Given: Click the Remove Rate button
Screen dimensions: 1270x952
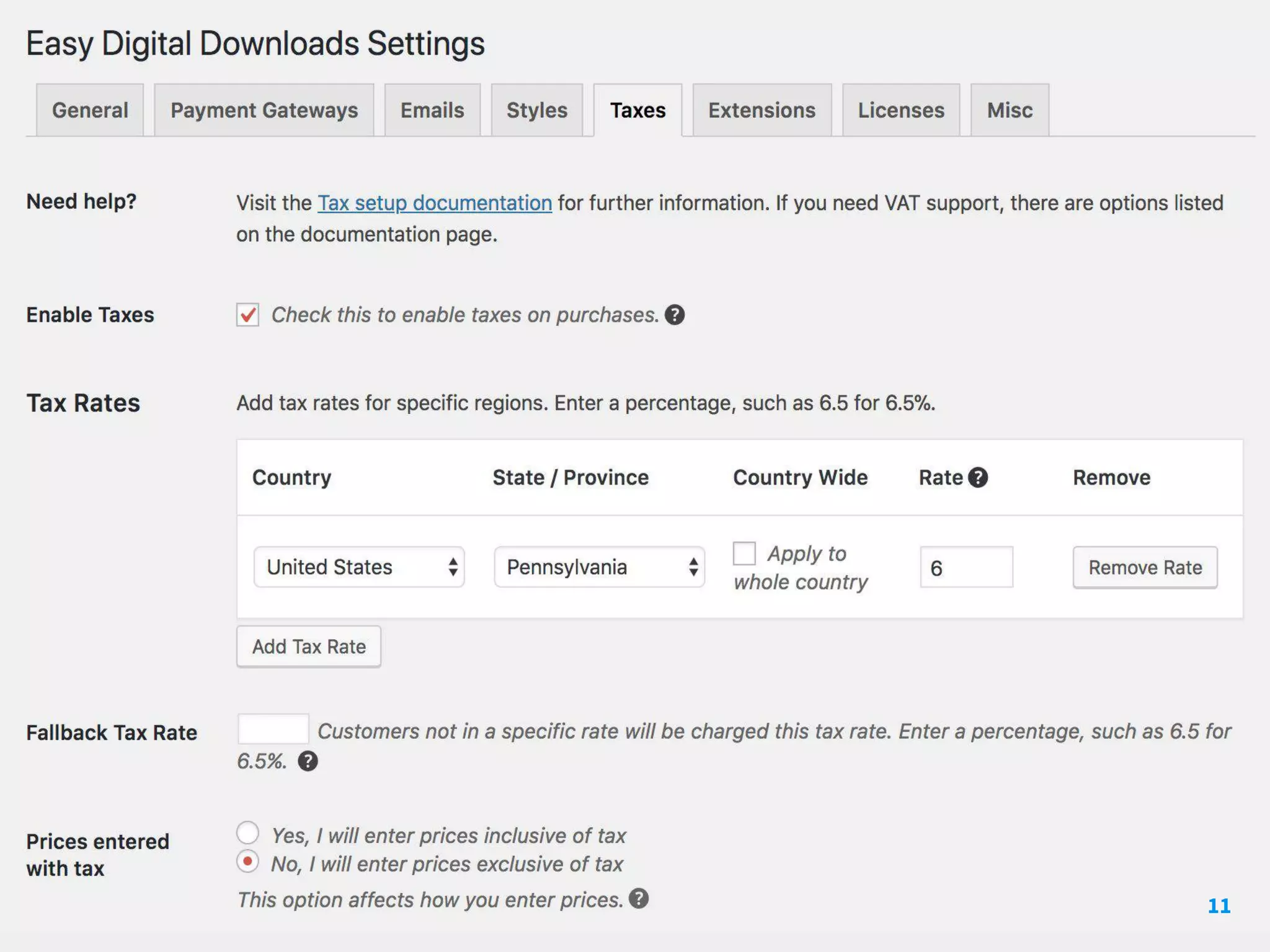Looking at the screenshot, I should tap(1145, 567).
